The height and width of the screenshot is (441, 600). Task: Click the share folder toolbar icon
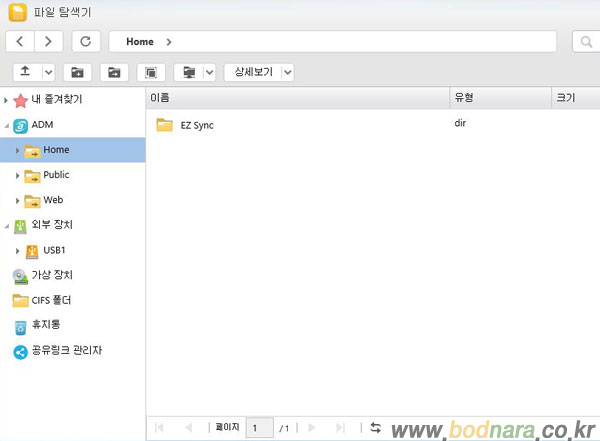tap(114, 72)
